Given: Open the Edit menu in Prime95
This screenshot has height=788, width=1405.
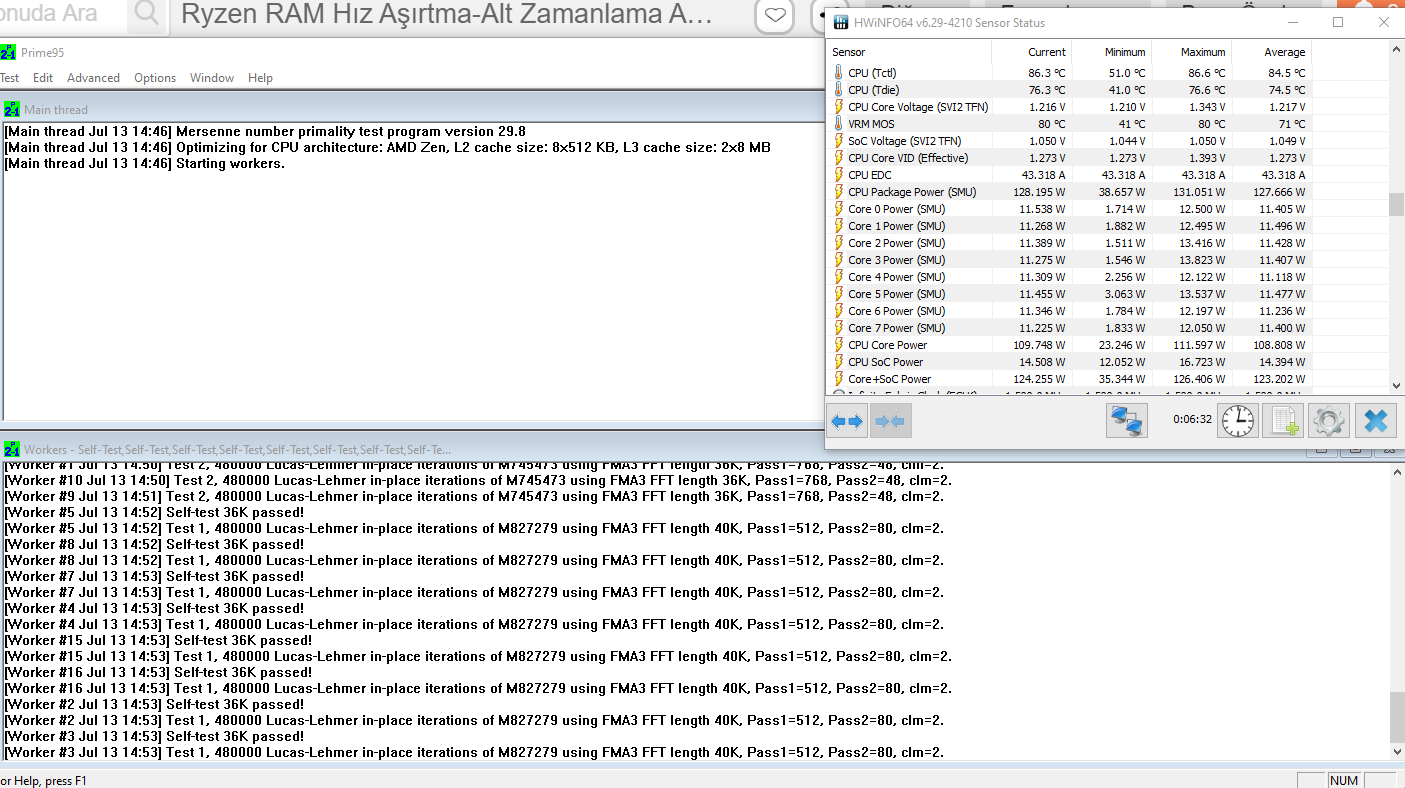Looking at the screenshot, I should 43,78.
